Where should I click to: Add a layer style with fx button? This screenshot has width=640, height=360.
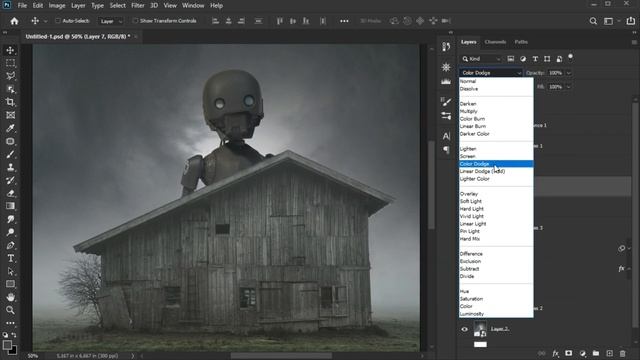click(555, 353)
